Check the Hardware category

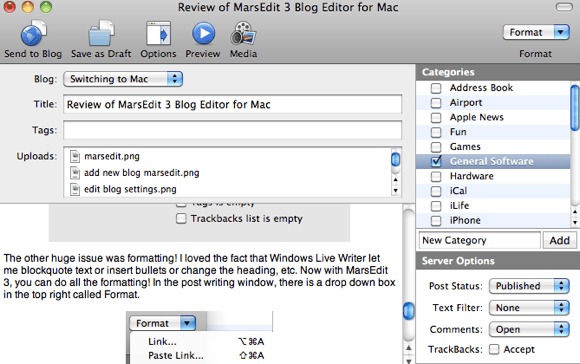436,176
